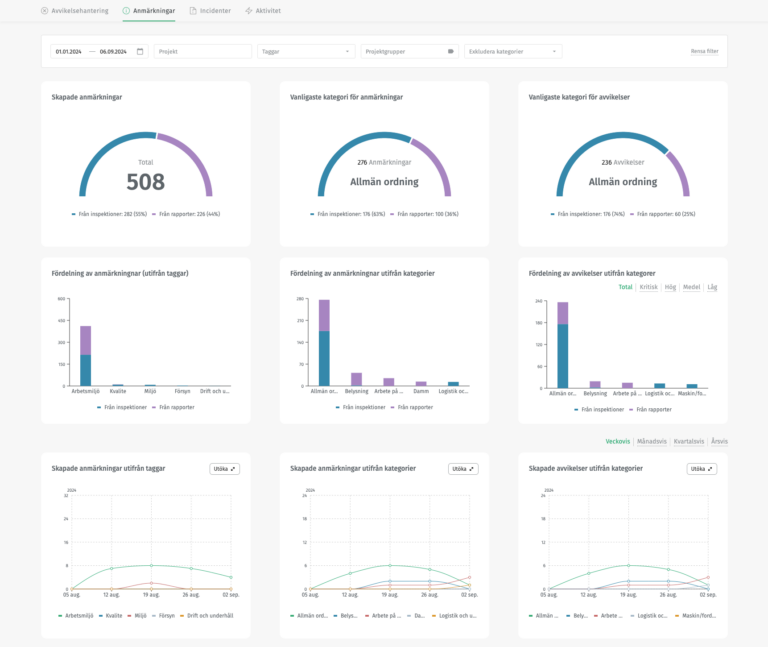This screenshot has height=647, width=768.
Task: Click the Anmärkningar tab icon
Action: click(x=126, y=11)
